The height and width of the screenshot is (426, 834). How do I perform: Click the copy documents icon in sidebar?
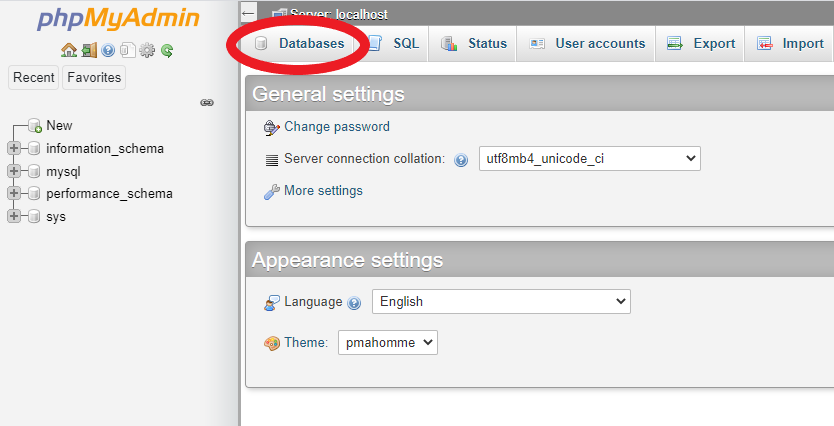pyautogui.click(x=127, y=50)
